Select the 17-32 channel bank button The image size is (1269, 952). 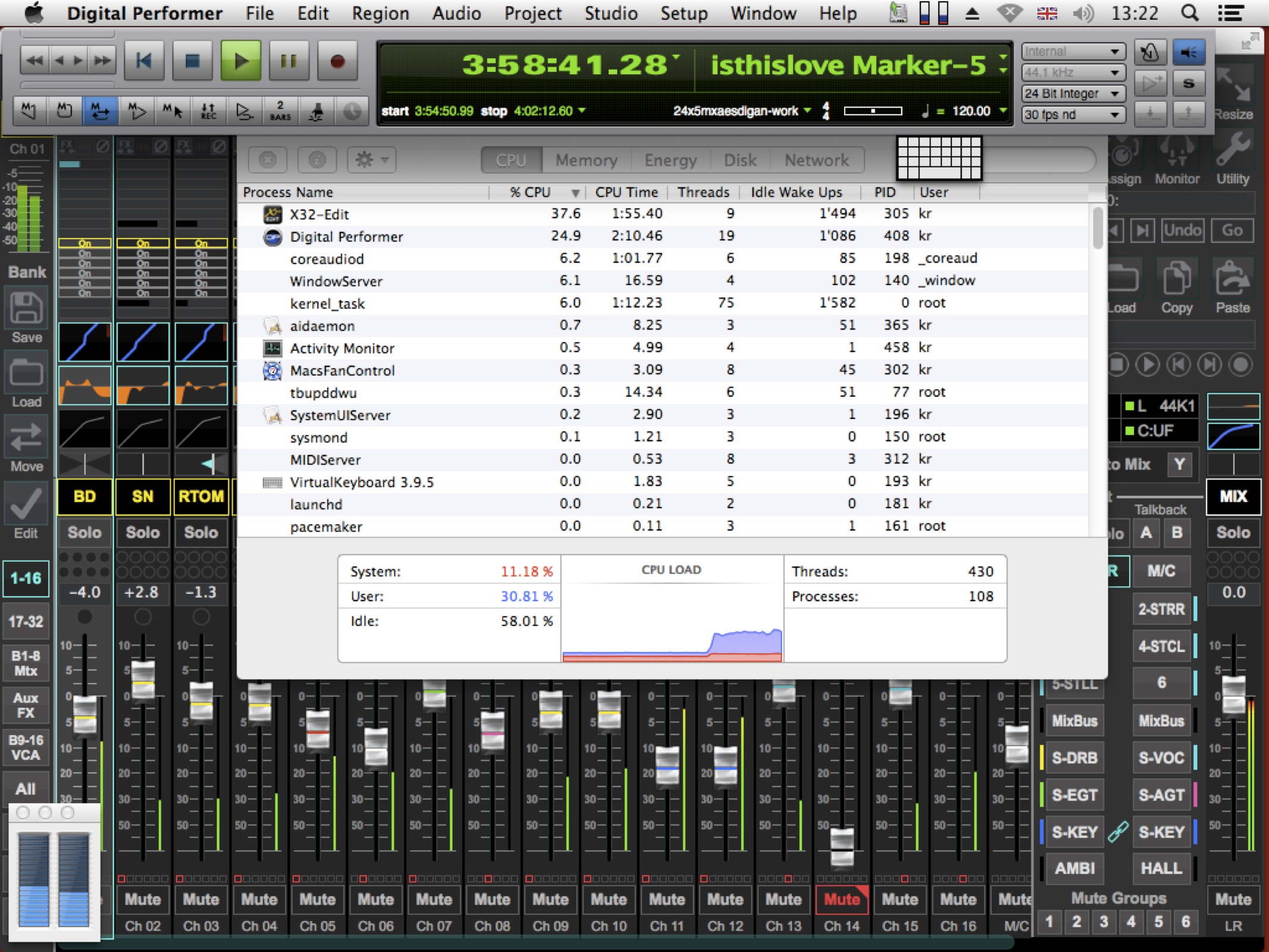click(x=26, y=622)
